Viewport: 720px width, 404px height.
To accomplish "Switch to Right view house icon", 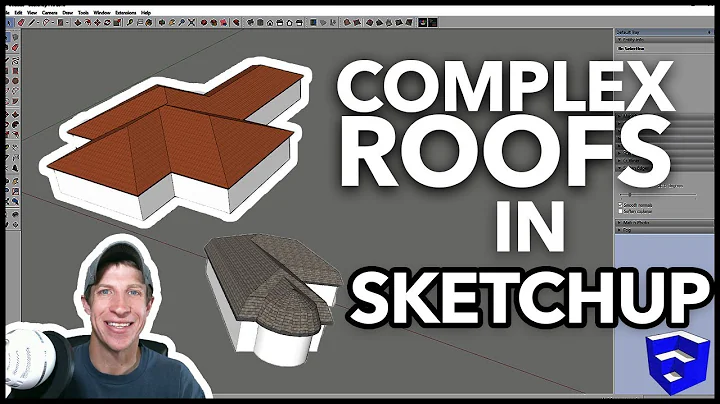I will 280,22.
